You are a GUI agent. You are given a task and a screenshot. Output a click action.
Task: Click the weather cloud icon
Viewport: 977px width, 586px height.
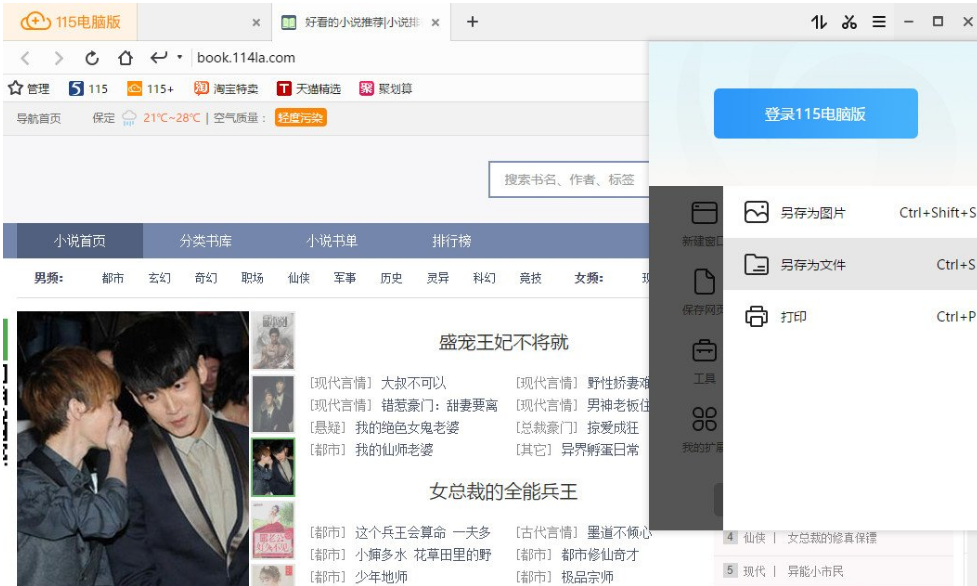129,118
